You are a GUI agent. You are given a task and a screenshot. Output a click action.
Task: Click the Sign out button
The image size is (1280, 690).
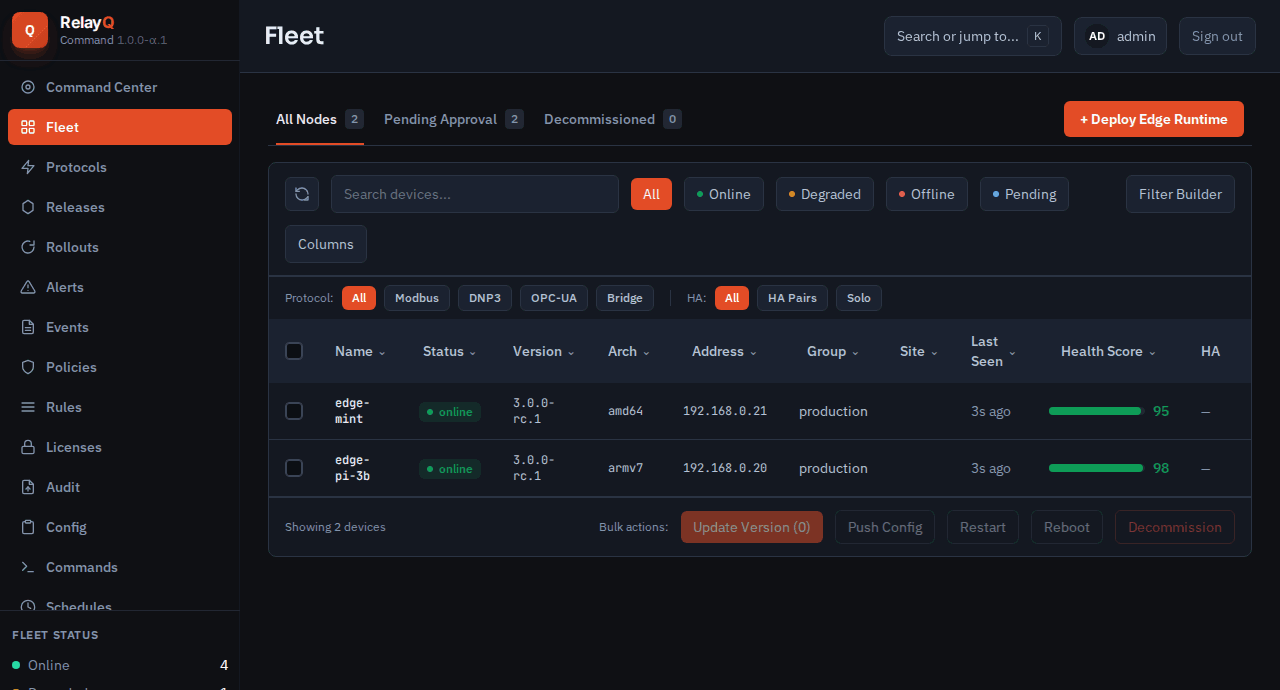(x=1217, y=36)
